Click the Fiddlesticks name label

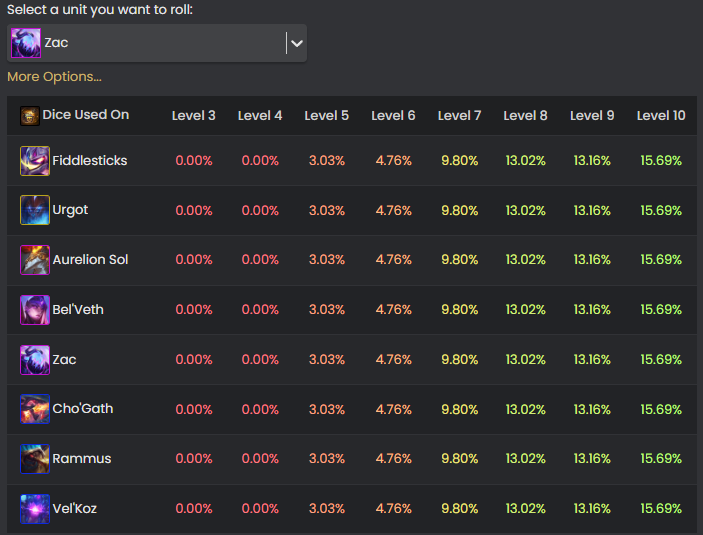click(x=90, y=161)
